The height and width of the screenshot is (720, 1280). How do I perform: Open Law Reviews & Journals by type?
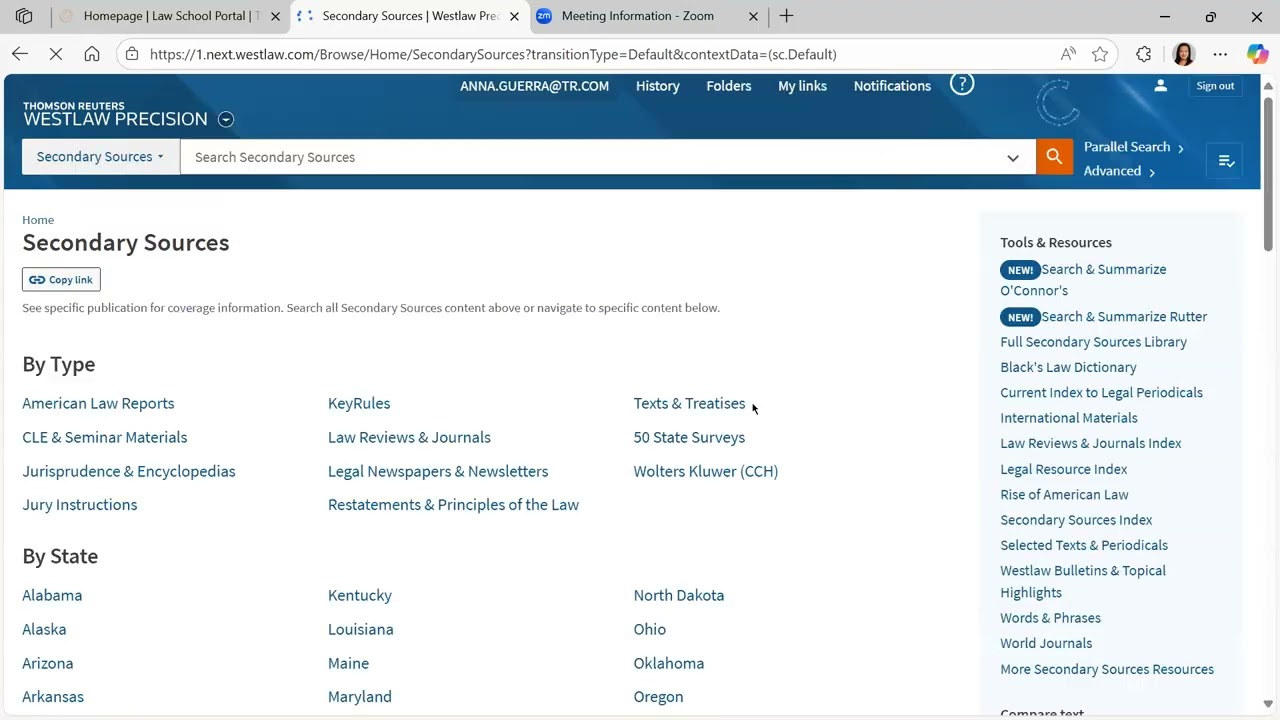coord(409,437)
